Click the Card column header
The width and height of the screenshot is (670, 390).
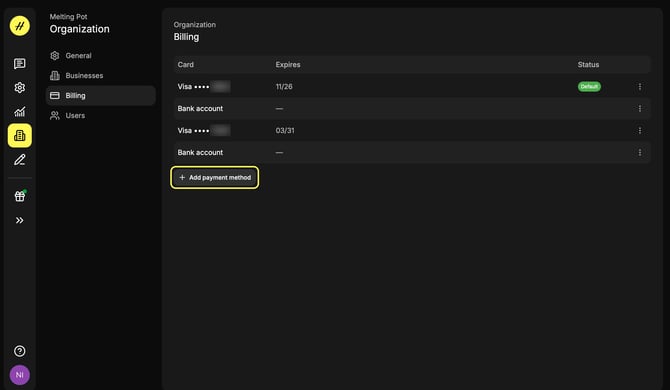click(185, 65)
